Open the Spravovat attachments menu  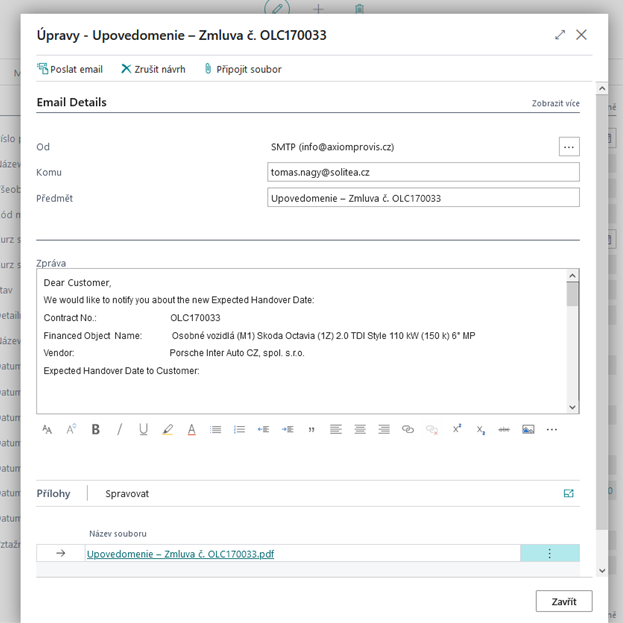127,493
